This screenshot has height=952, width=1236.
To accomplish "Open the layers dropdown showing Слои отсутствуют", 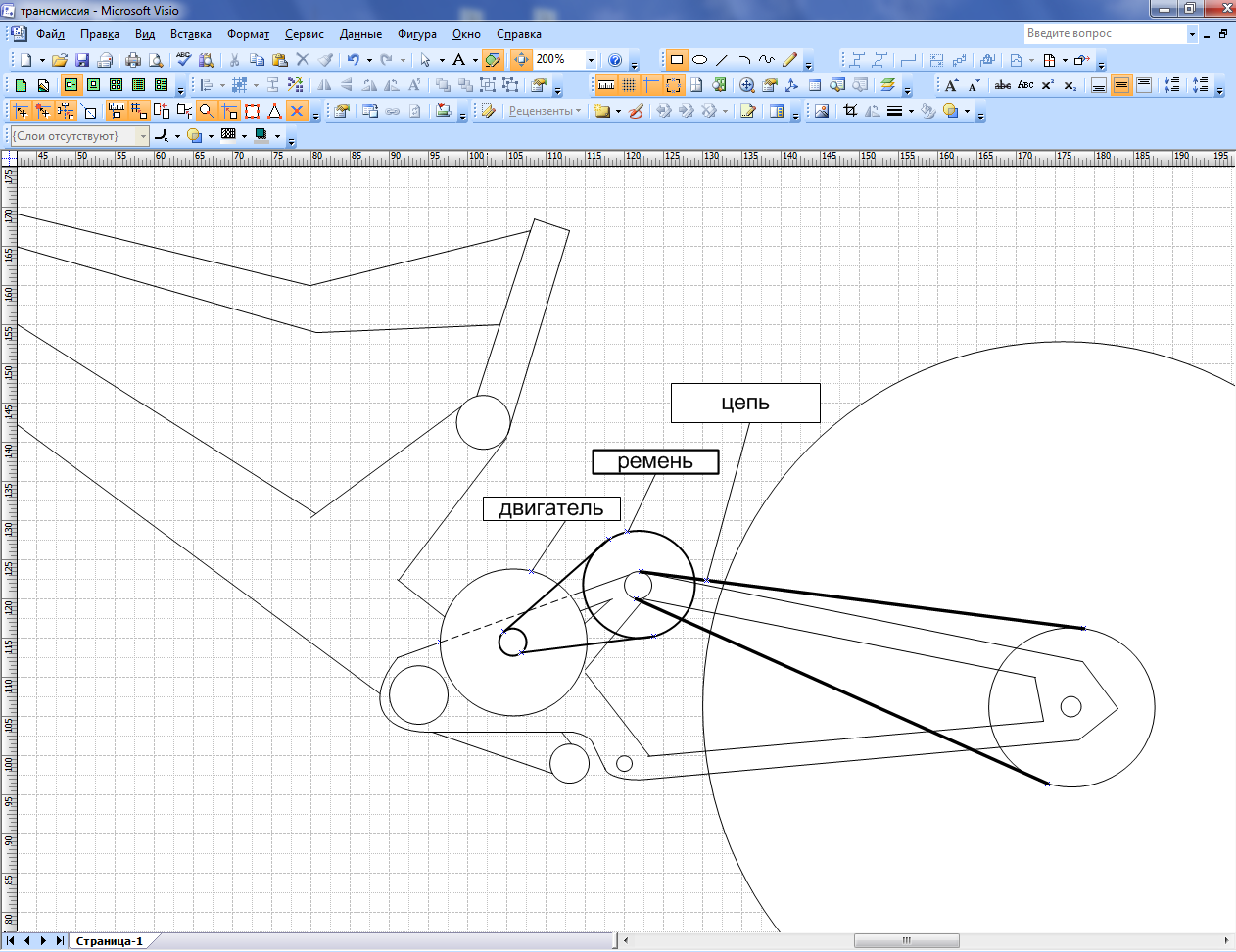I will tap(143, 136).
